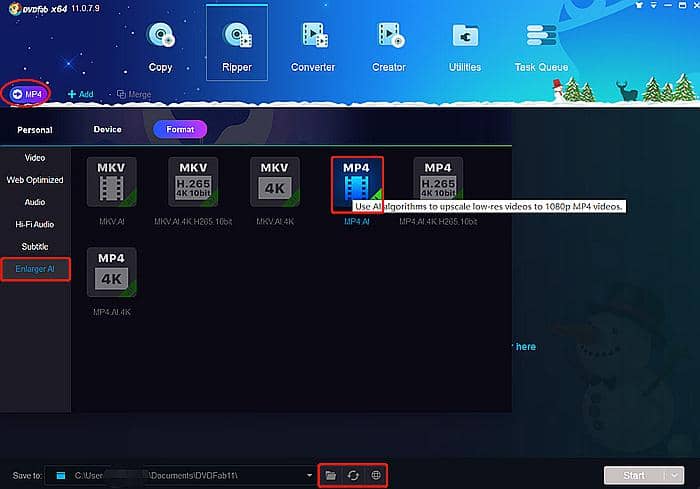The width and height of the screenshot is (700, 489).
Task: Open the Utilities module
Action: [465, 47]
